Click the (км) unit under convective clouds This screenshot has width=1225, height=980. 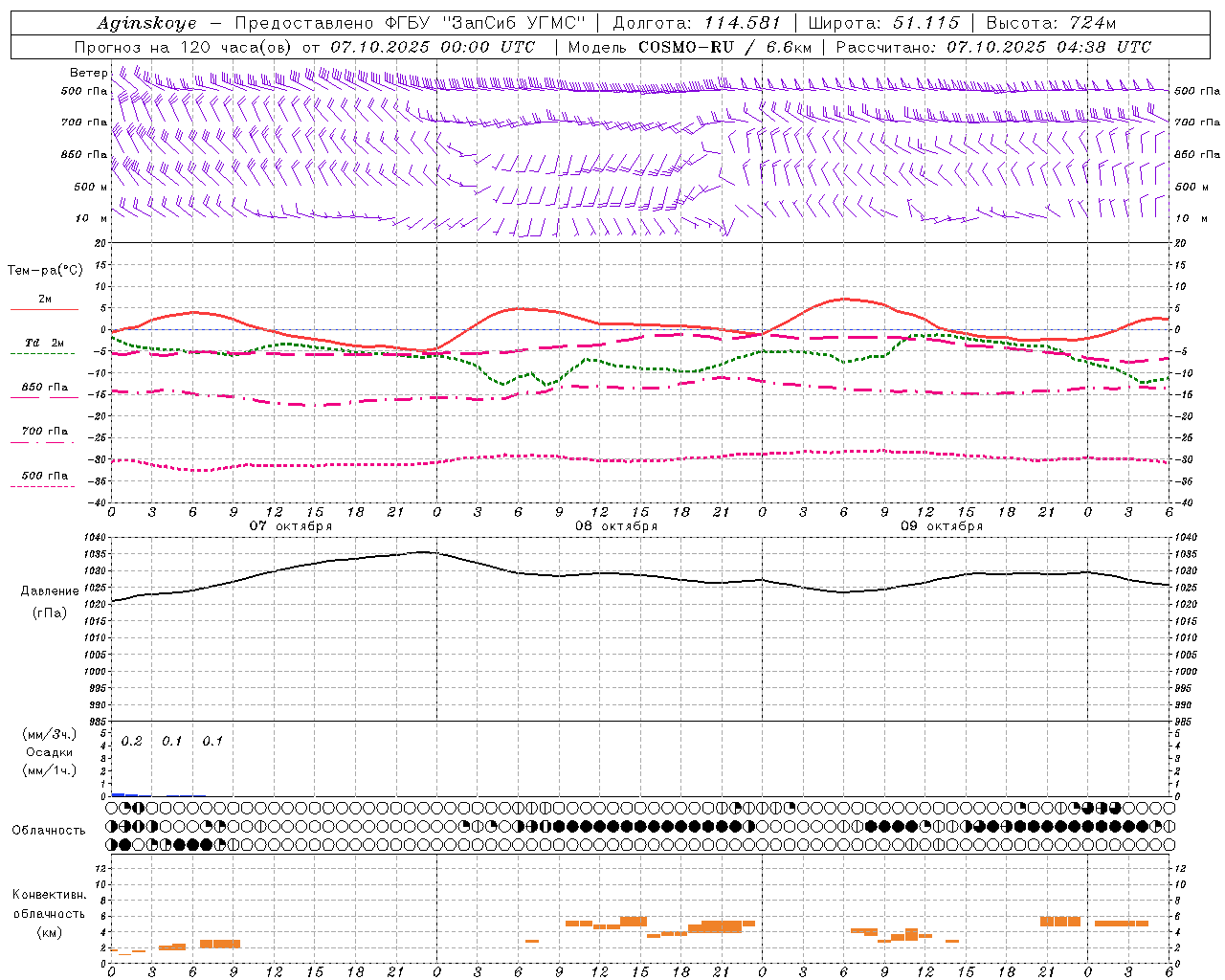(x=50, y=932)
